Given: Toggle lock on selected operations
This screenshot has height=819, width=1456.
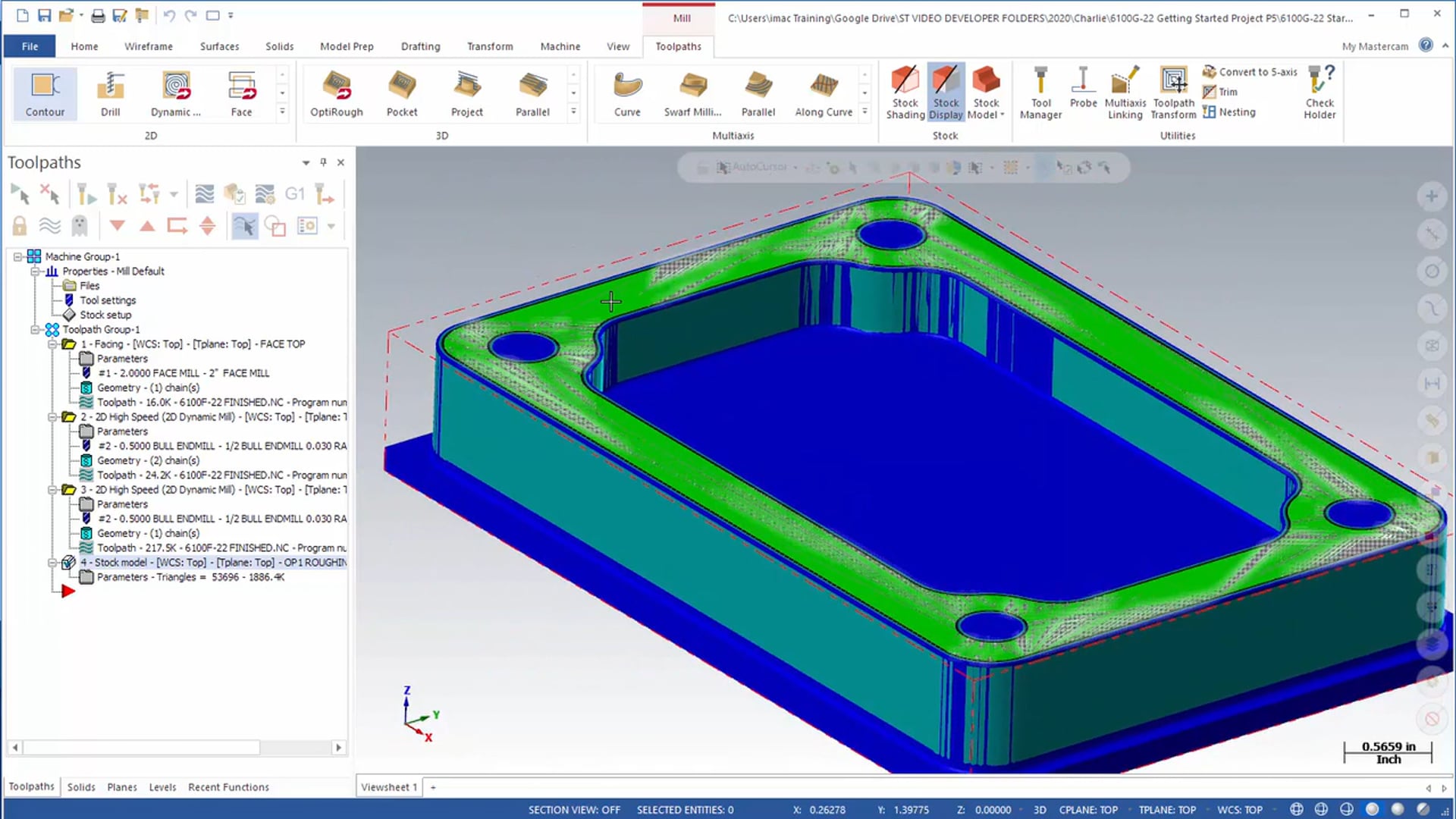Looking at the screenshot, I should click(20, 226).
